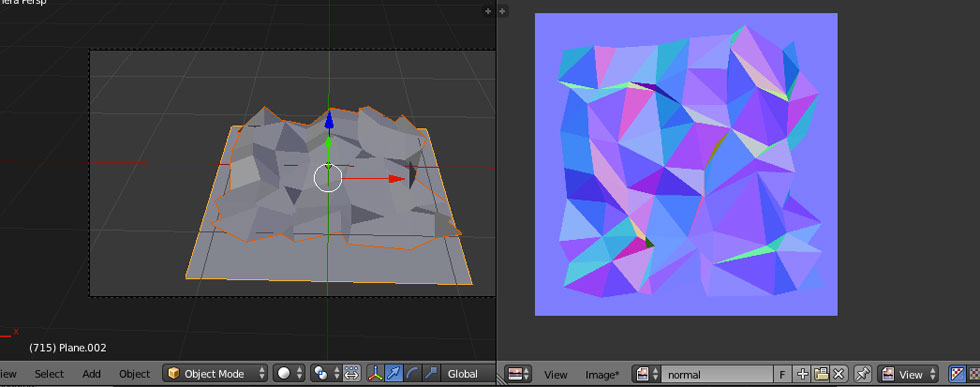Open the image editor View mode dropdown
Image resolution: width=980 pixels, height=387 pixels.
[908, 374]
